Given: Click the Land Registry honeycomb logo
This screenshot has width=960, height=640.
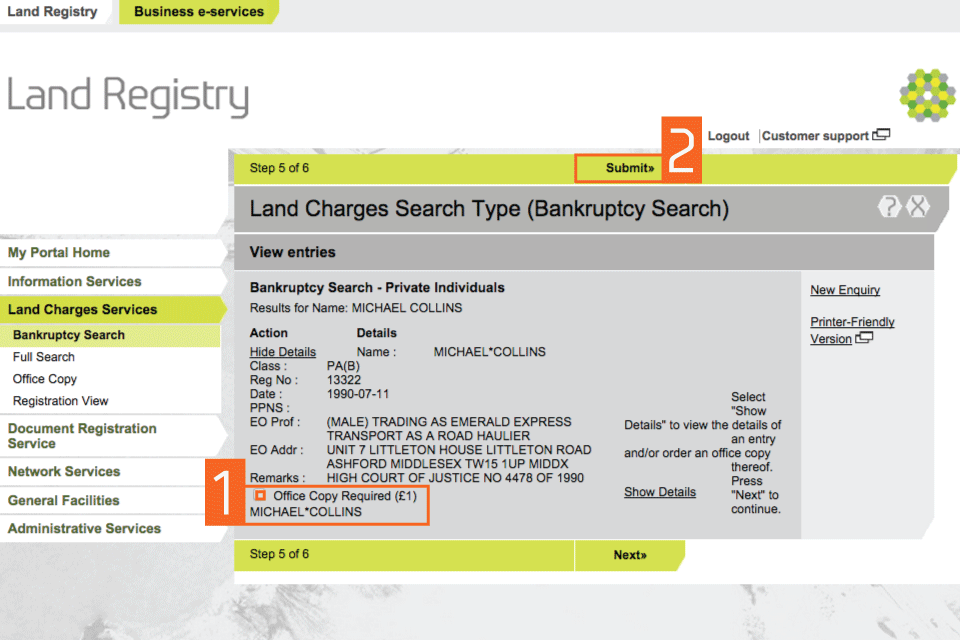Looking at the screenshot, I should (x=927, y=94).
